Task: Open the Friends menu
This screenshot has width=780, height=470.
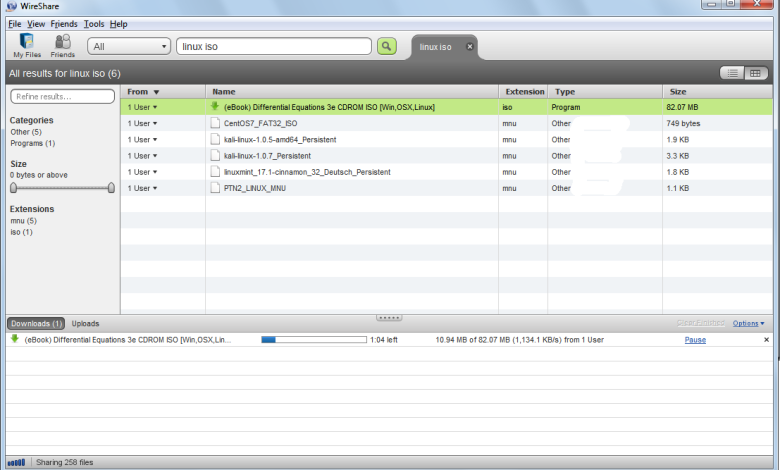Action: (x=64, y=24)
